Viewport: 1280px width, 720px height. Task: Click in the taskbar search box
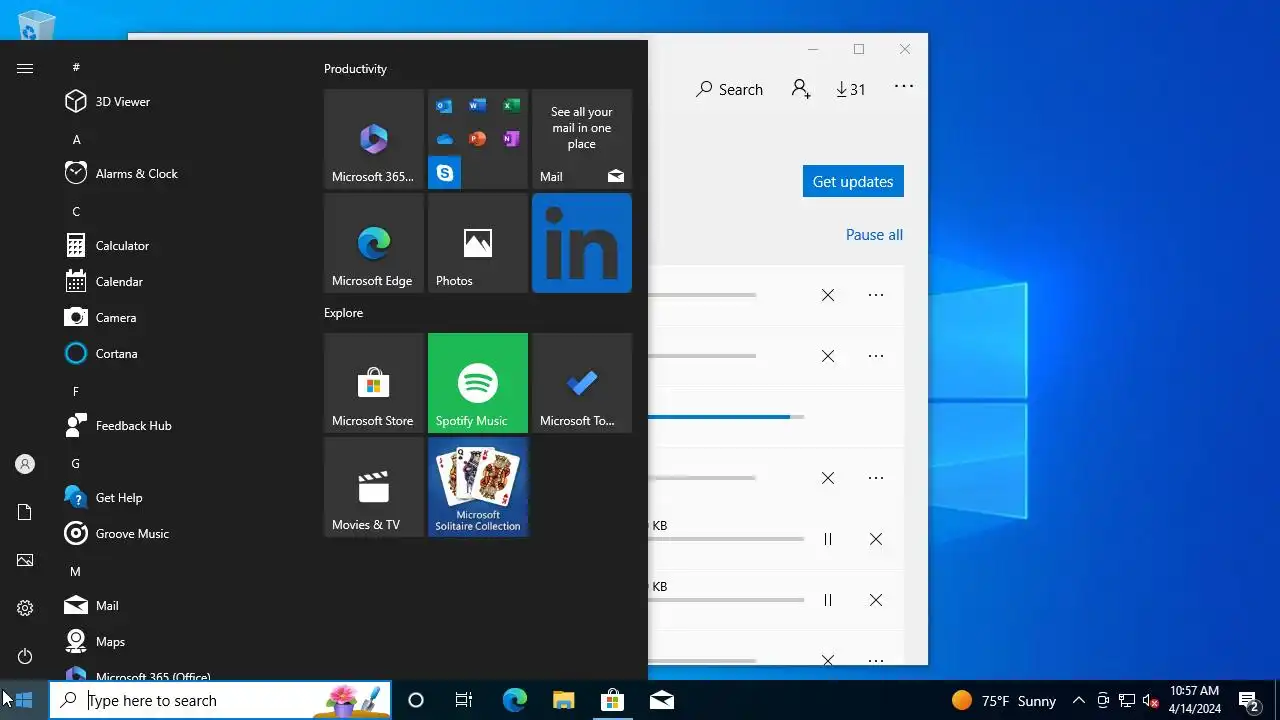point(220,700)
